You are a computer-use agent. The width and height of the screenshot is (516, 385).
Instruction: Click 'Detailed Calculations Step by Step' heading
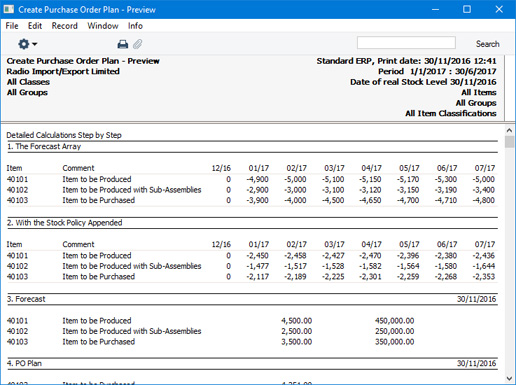pos(64,135)
